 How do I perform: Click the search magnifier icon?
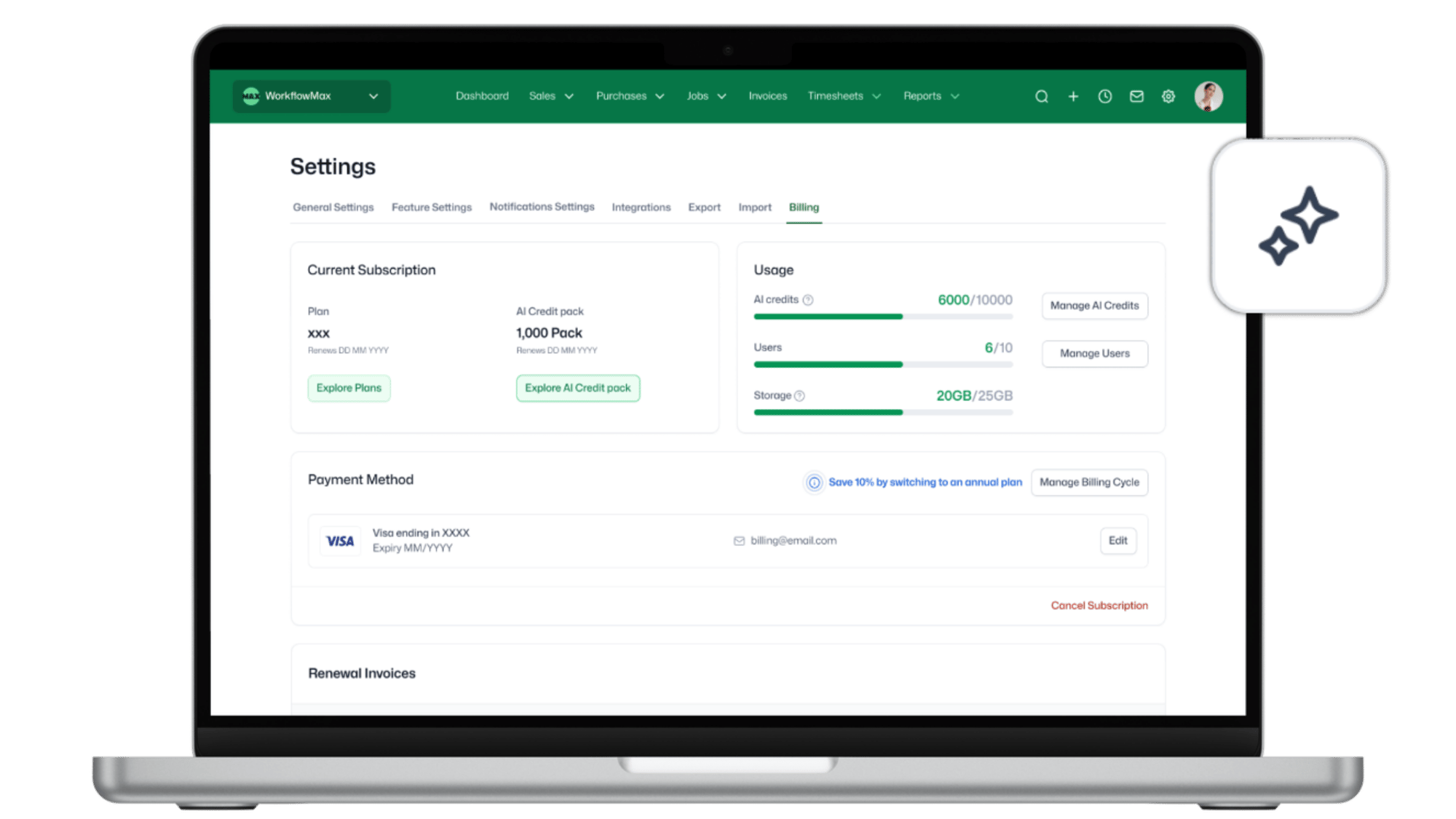[x=1041, y=96]
